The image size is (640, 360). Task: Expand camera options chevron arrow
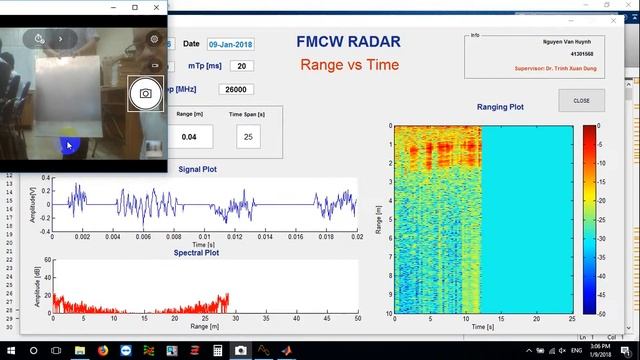pyautogui.click(x=60, y=39)
